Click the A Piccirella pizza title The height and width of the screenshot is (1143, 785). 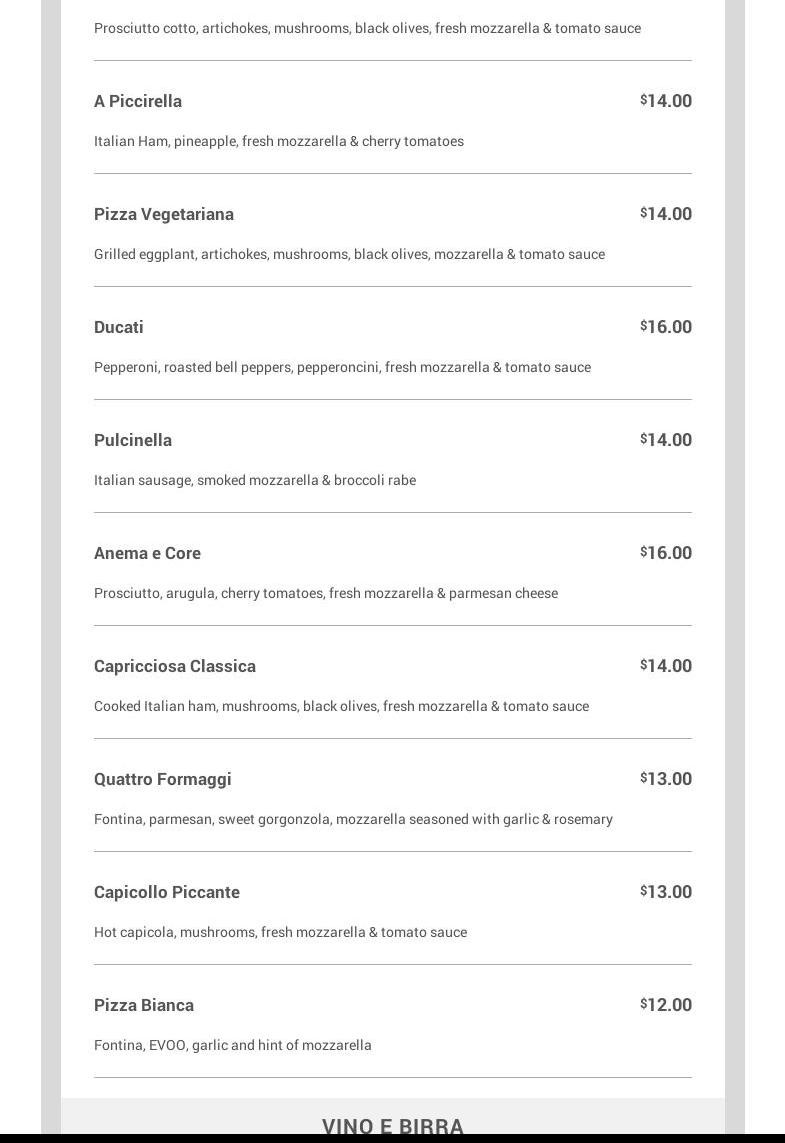click(x=138, y=101)
